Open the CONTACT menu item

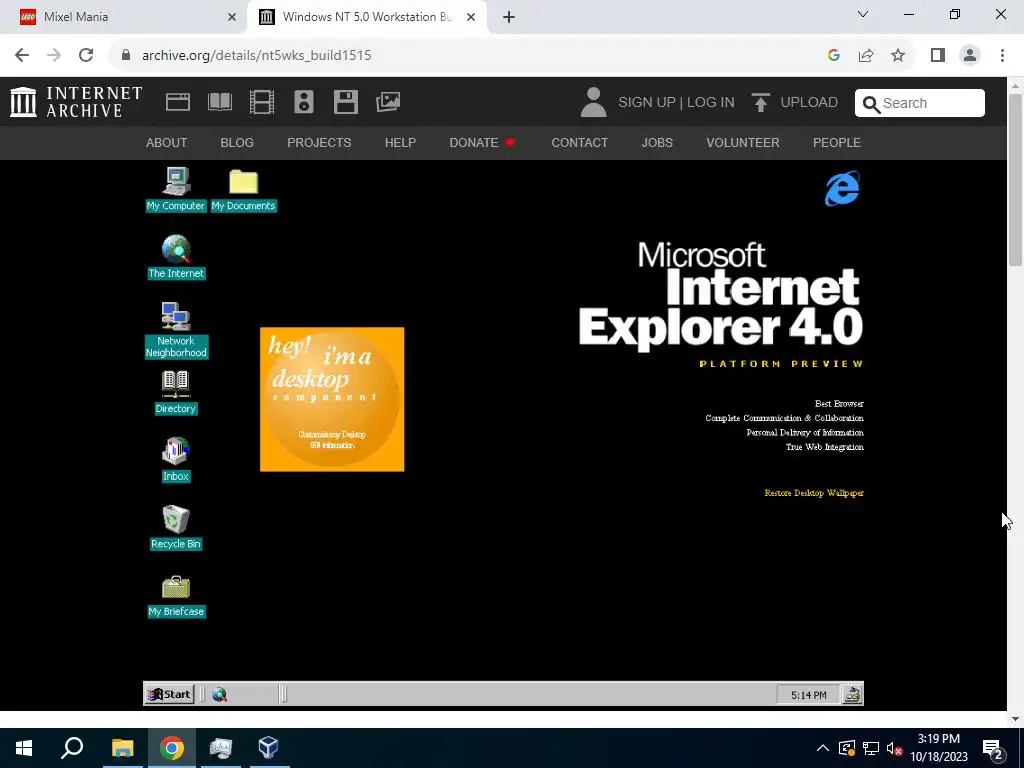(x=579, y=142)
